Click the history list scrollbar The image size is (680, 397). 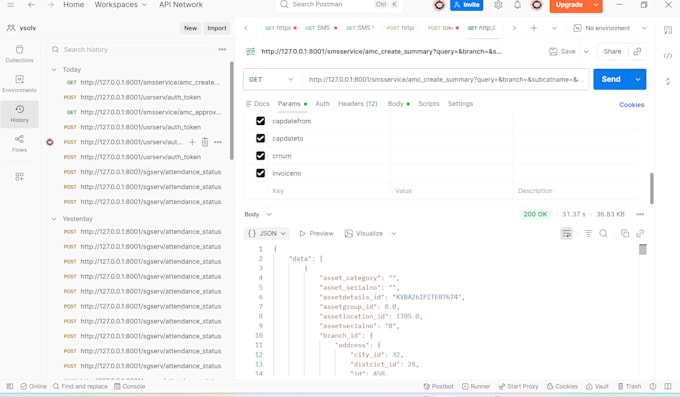[x=232, y=111]
